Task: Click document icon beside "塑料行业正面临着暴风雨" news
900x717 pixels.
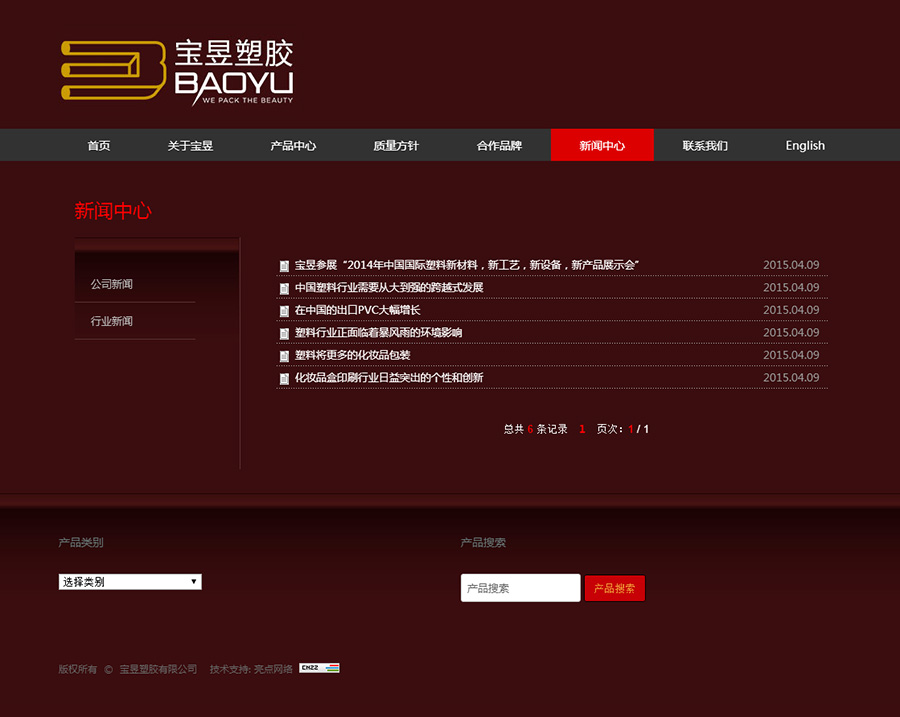Action: pyautogui.click(x=283, y=333)
